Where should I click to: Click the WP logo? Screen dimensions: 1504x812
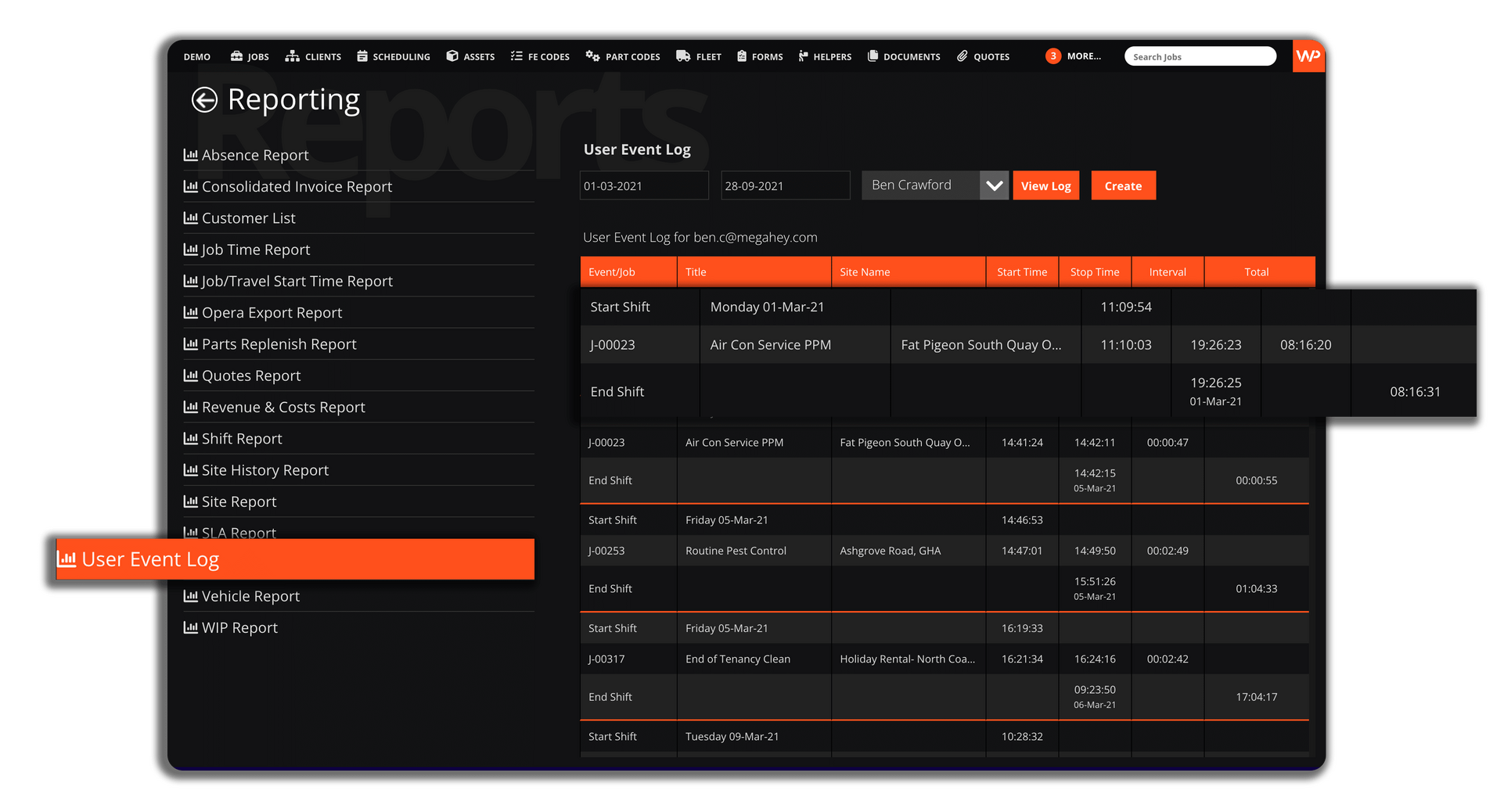coord(1308,56)
